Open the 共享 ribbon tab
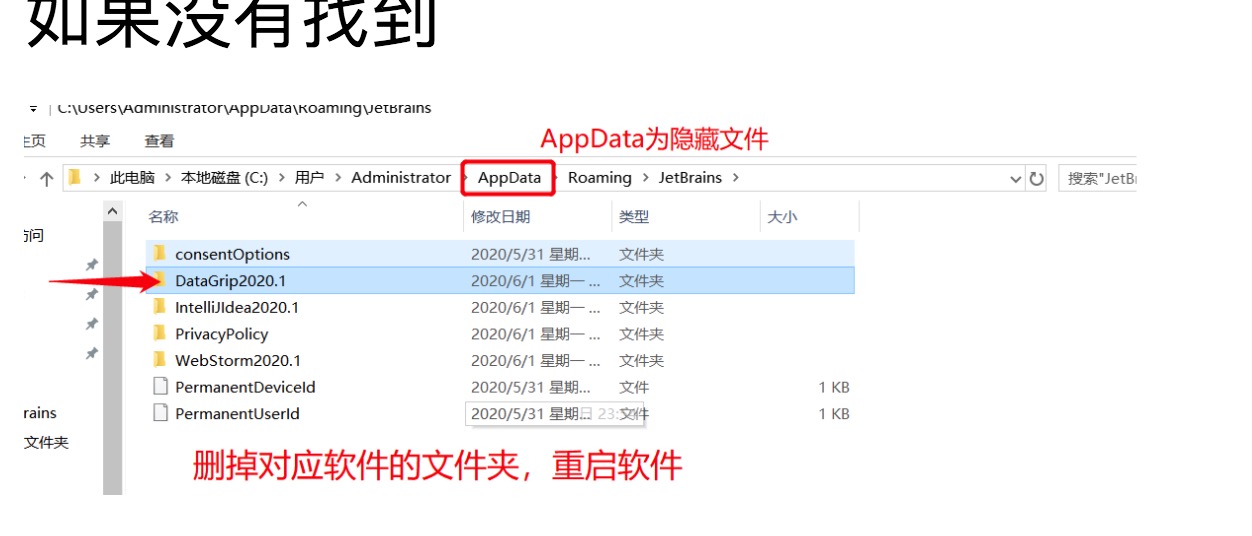1252x536 pixels. (95, 141)
